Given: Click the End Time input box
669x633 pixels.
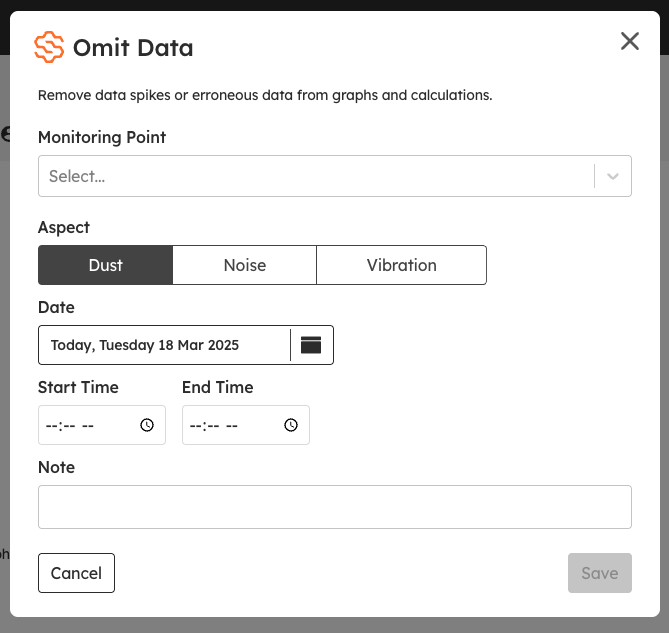Looking at the screenshot, I should pyautogui.click(x=246, y=425).
